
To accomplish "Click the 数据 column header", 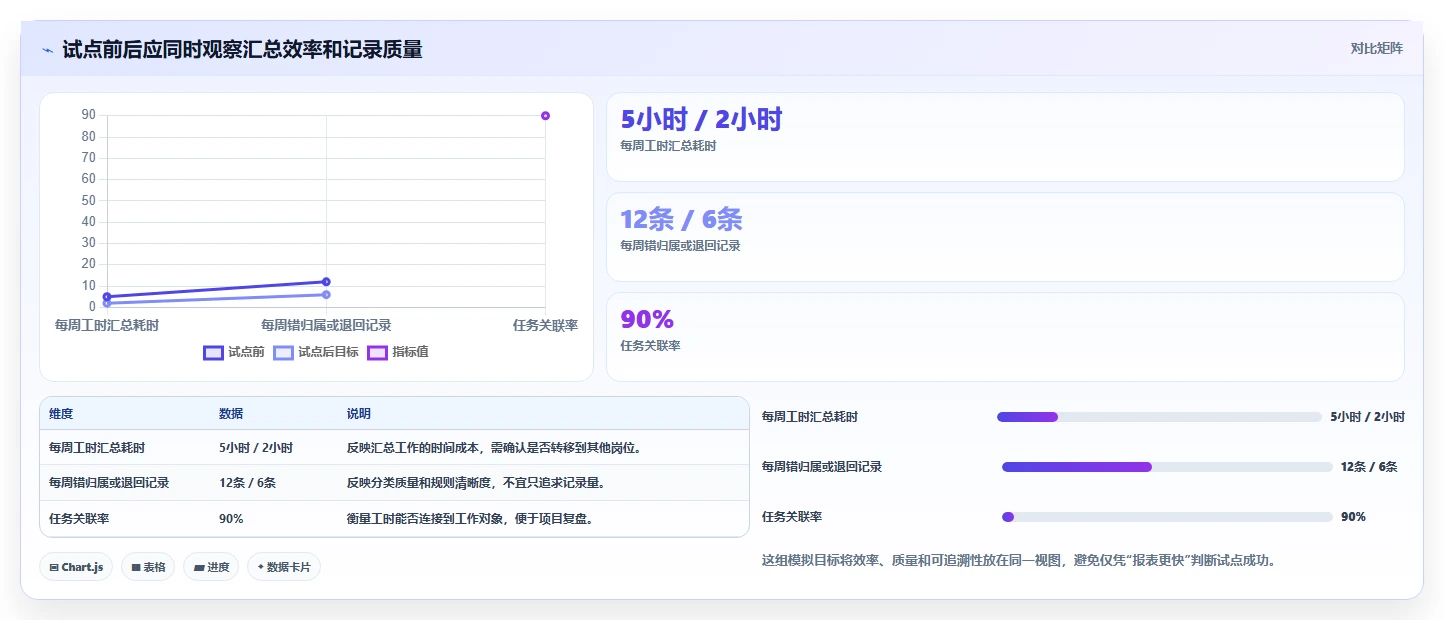I will click(231, 414).
